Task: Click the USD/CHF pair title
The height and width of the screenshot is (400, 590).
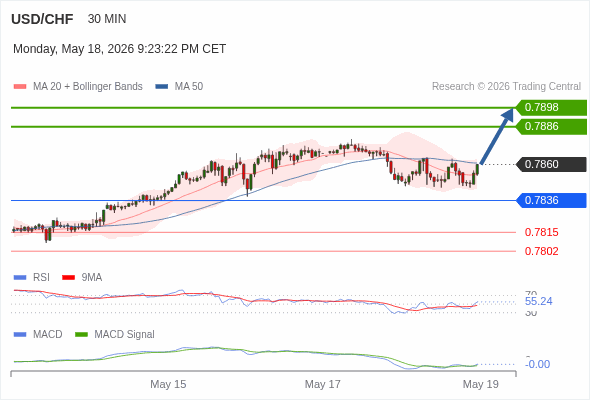Action: [x=42, y=19]
